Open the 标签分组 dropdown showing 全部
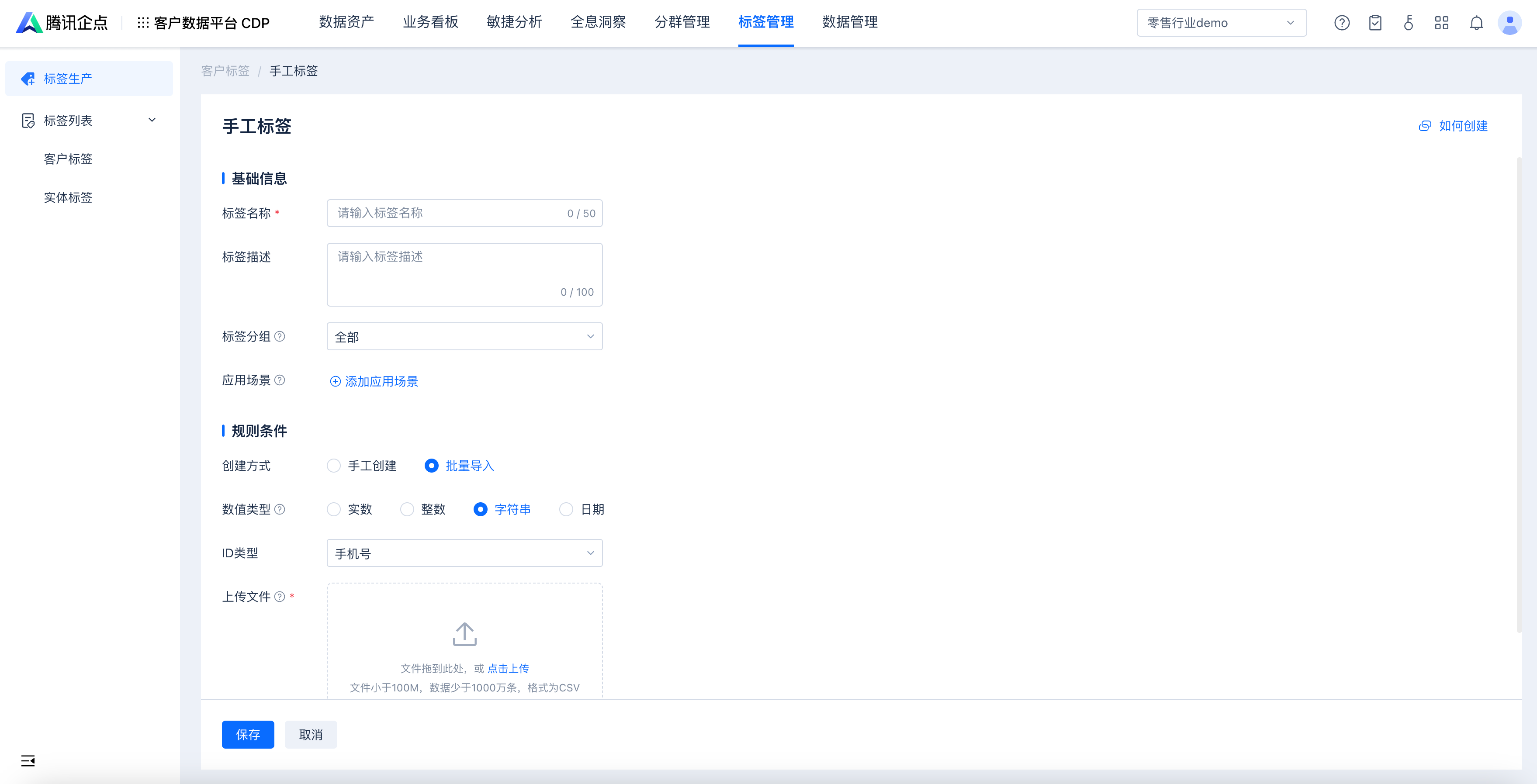 coord(464,336)
